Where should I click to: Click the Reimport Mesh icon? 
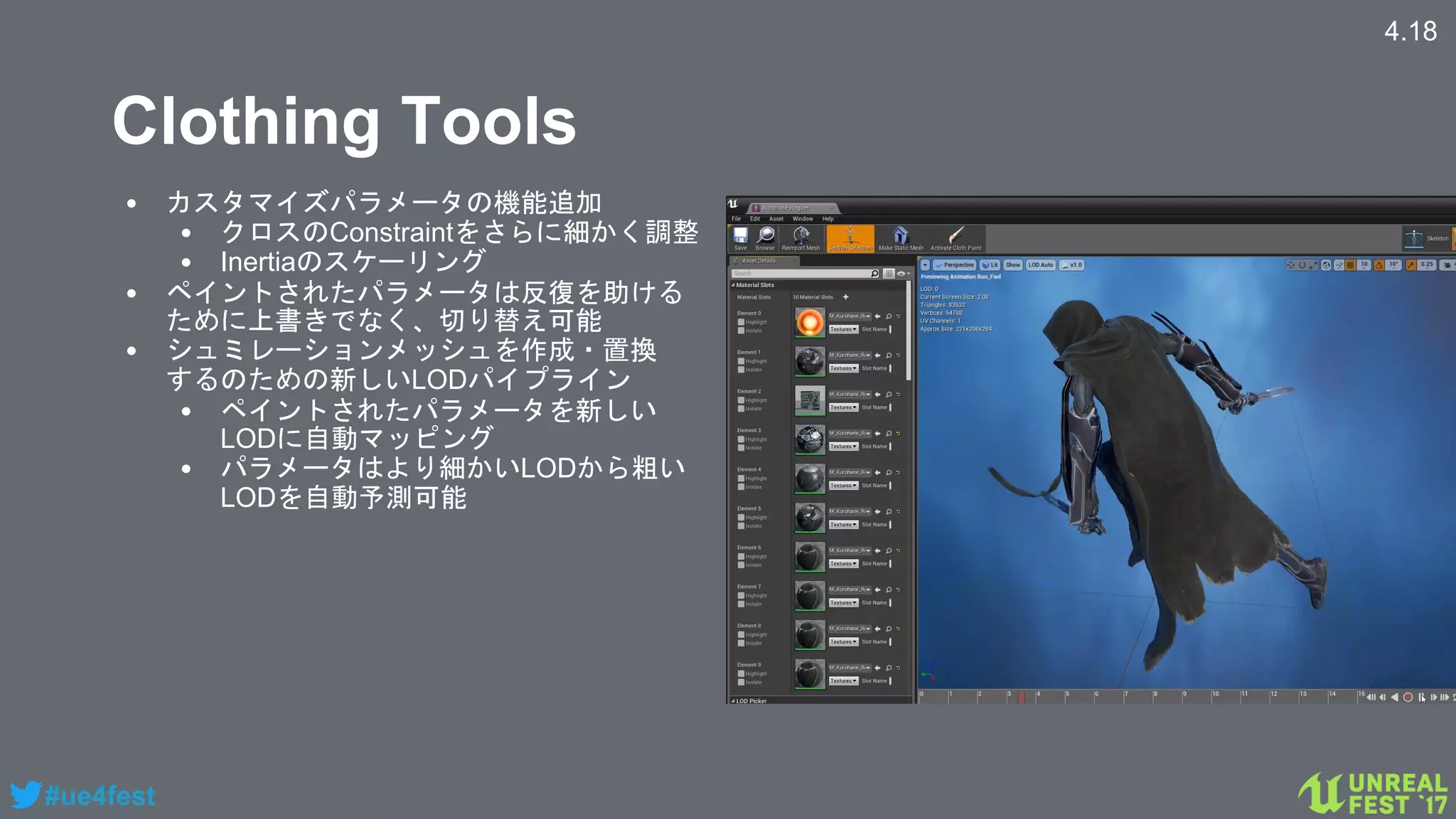[x=801, y=238]
